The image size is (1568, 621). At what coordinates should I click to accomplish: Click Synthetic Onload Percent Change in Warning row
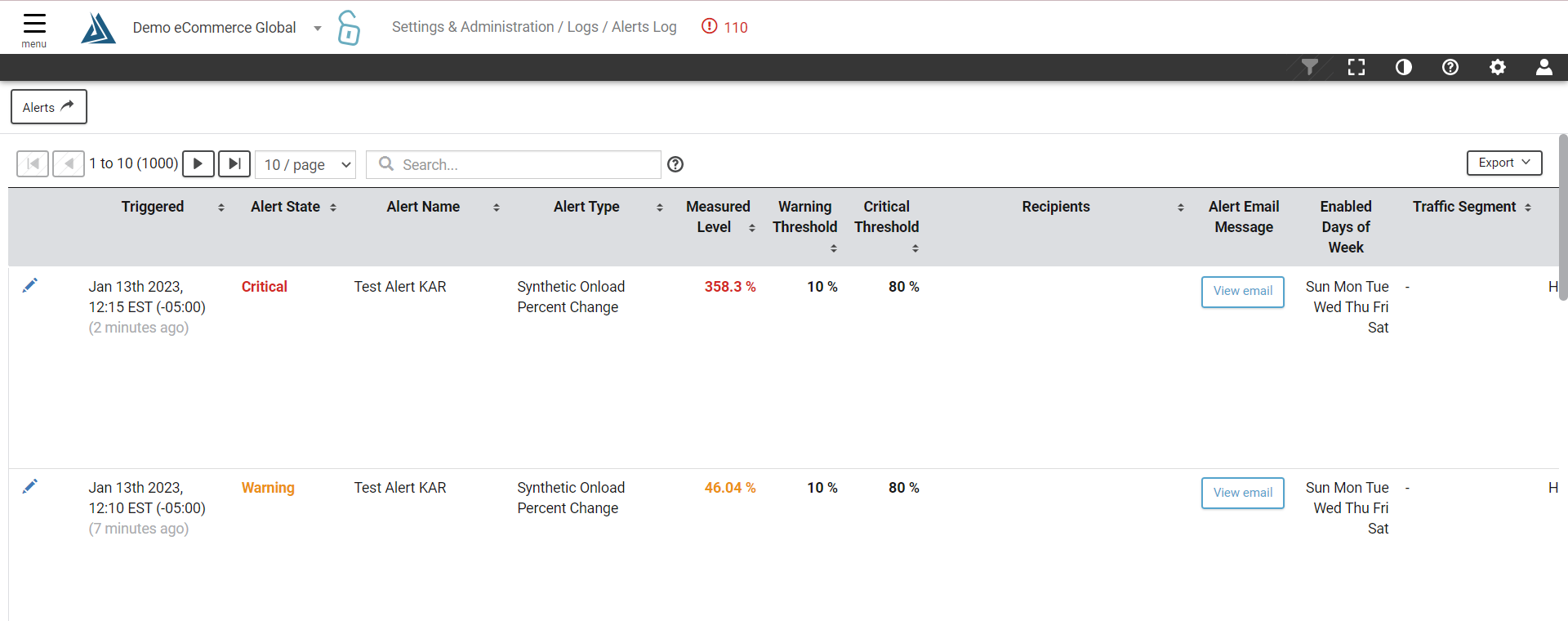pyautogui.click(x=571, y=498)
